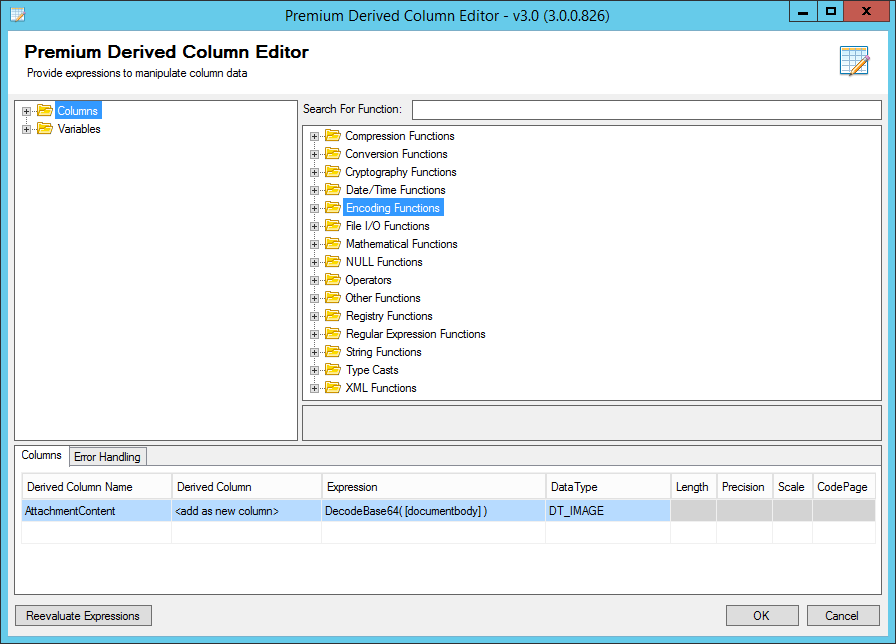Switch to the Error Handling tab
896x644 pixels.
[x=107, y=457]
